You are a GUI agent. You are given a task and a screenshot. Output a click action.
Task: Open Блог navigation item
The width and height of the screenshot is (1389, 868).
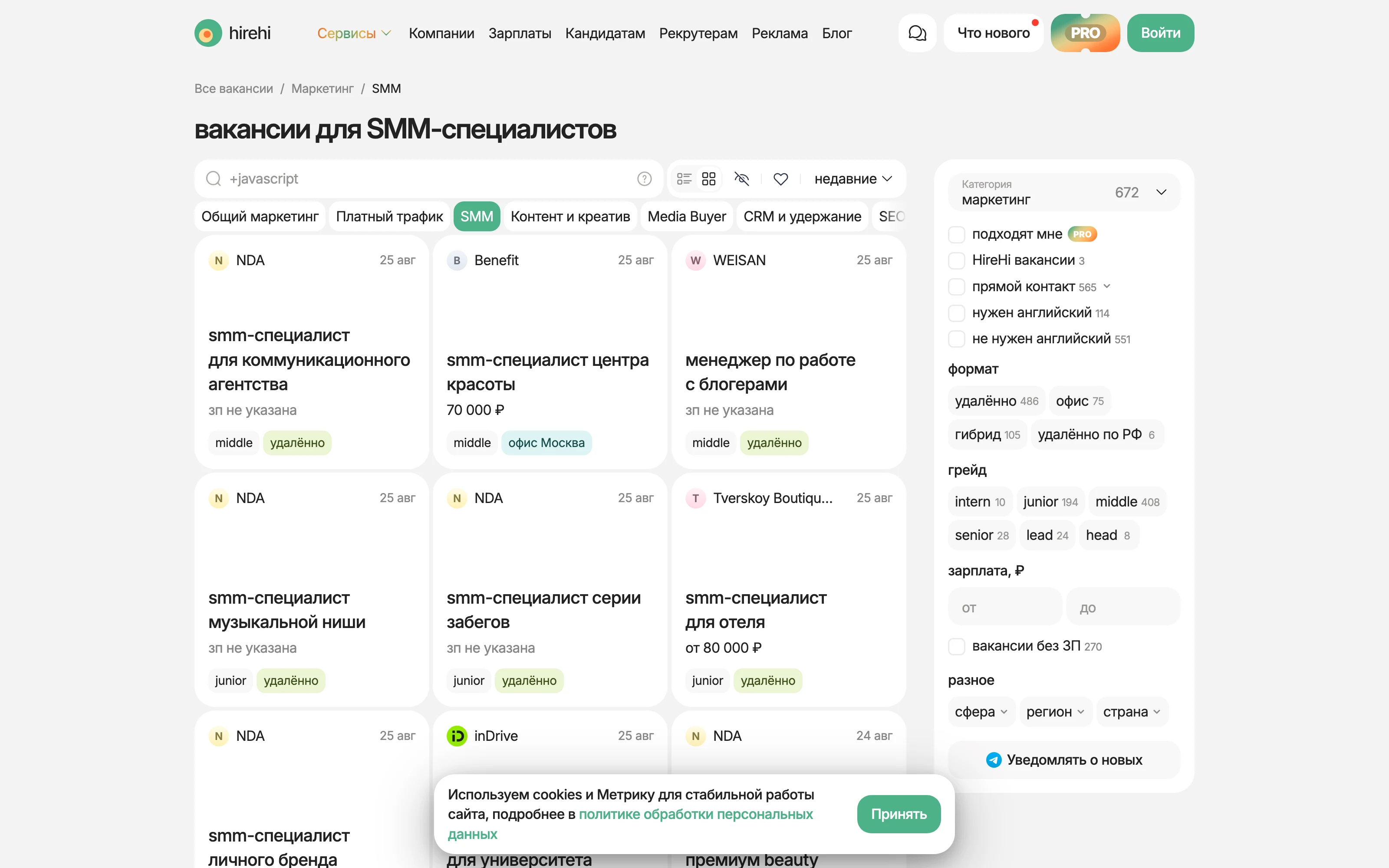point(836,33)
